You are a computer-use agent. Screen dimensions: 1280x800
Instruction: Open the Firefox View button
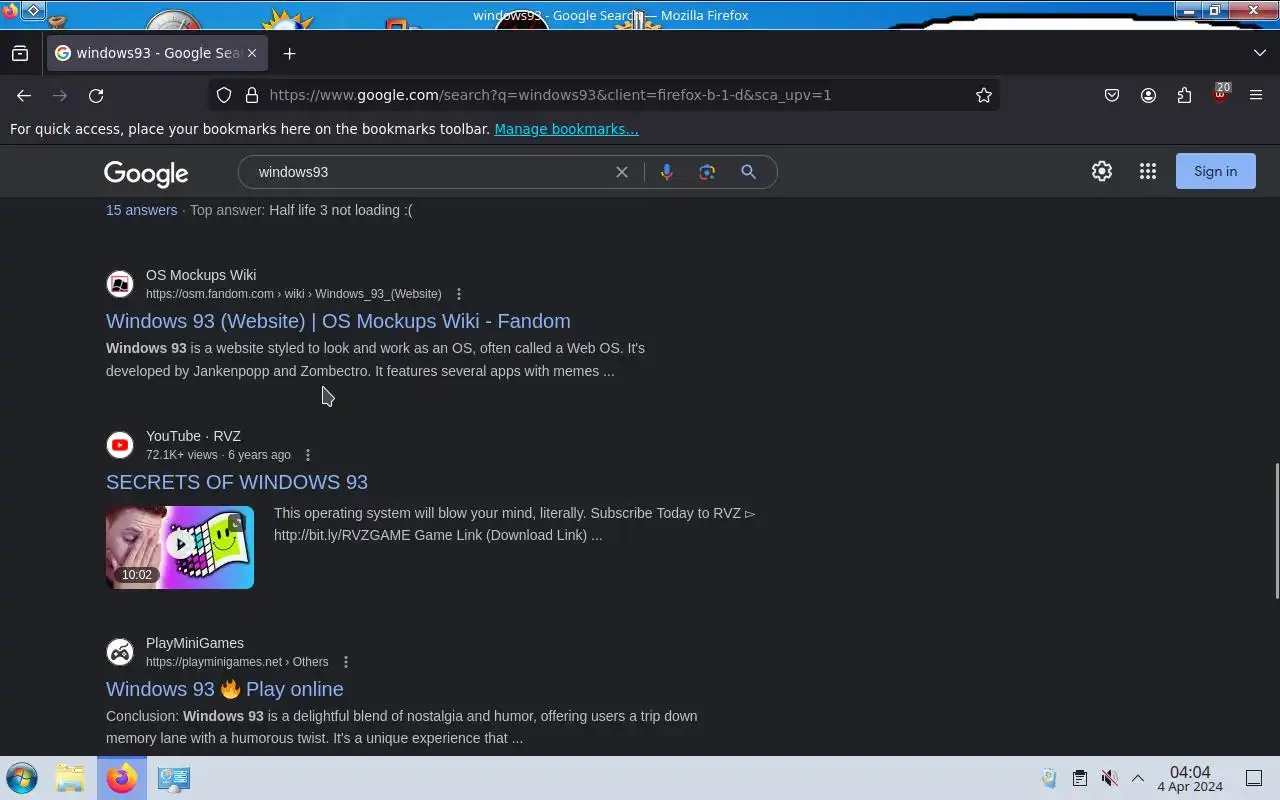(x=20, y=53)
